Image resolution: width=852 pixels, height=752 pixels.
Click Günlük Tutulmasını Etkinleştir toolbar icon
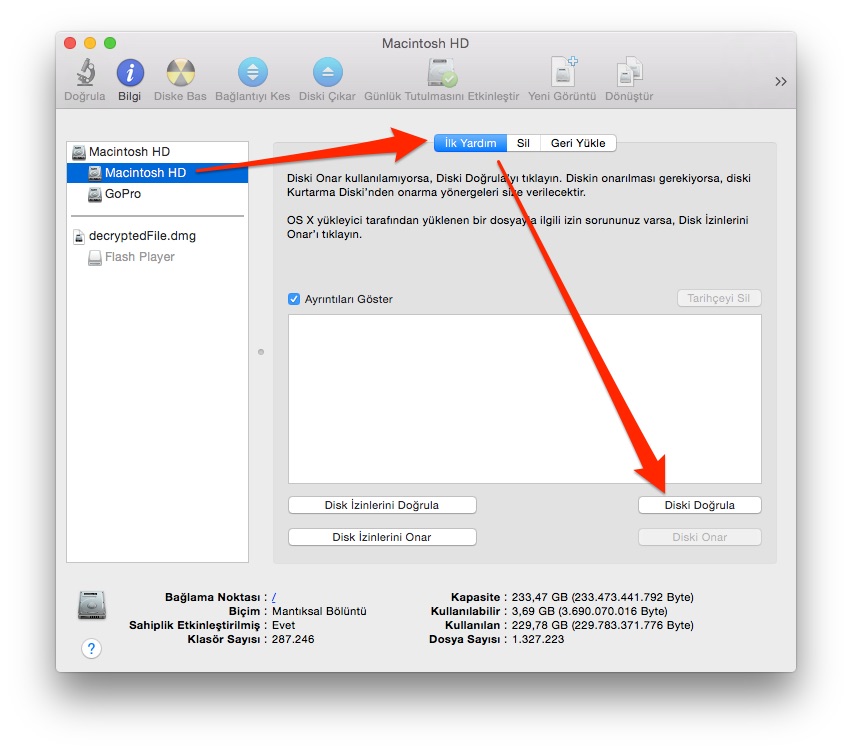[x=441, y=74]
